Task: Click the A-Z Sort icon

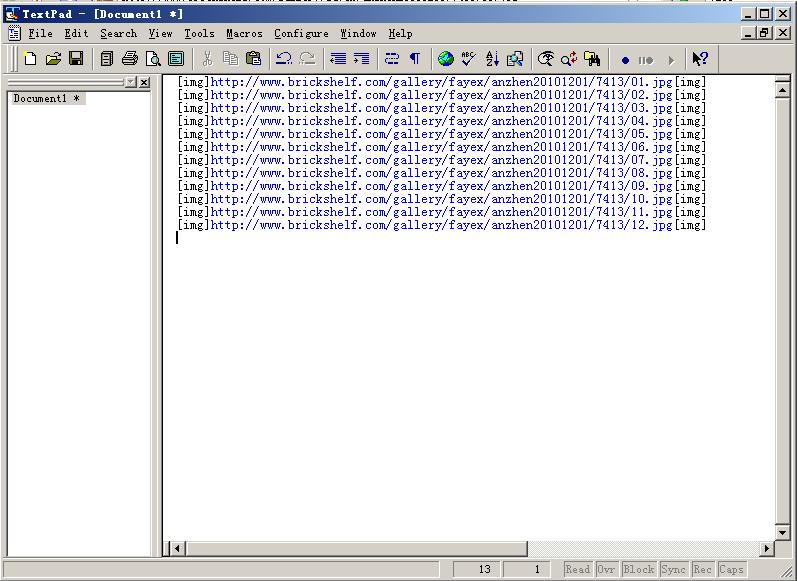Action: point(492,59)
